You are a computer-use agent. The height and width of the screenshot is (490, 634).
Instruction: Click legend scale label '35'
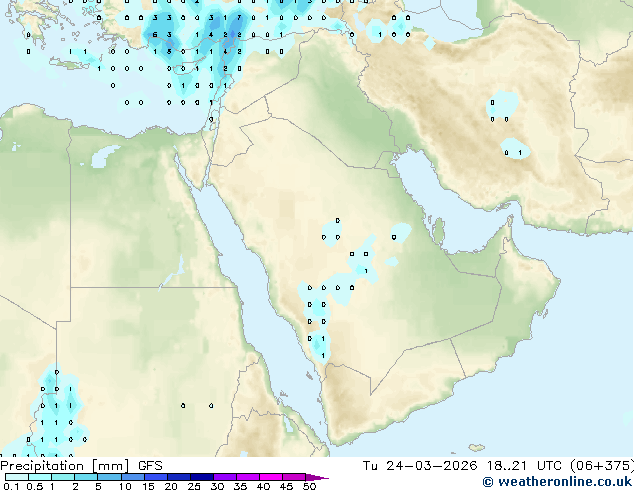coord(240,486)
